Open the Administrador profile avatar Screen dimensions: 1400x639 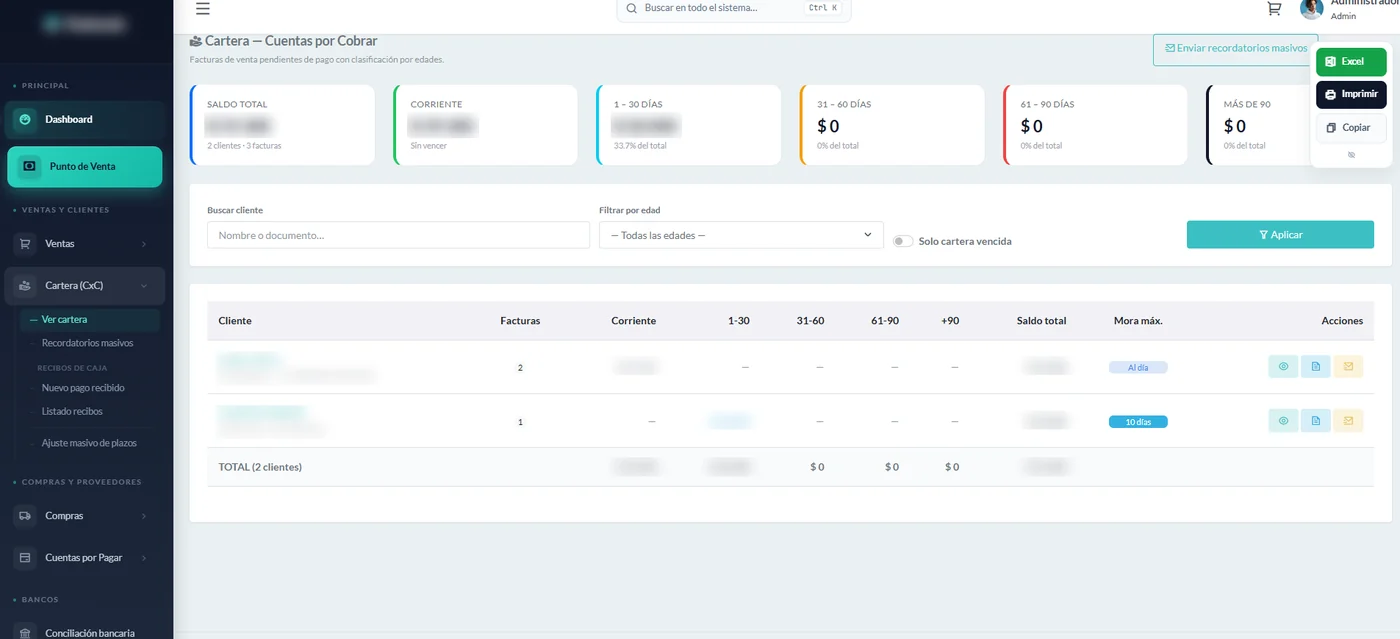click(x=1312, y=9)
